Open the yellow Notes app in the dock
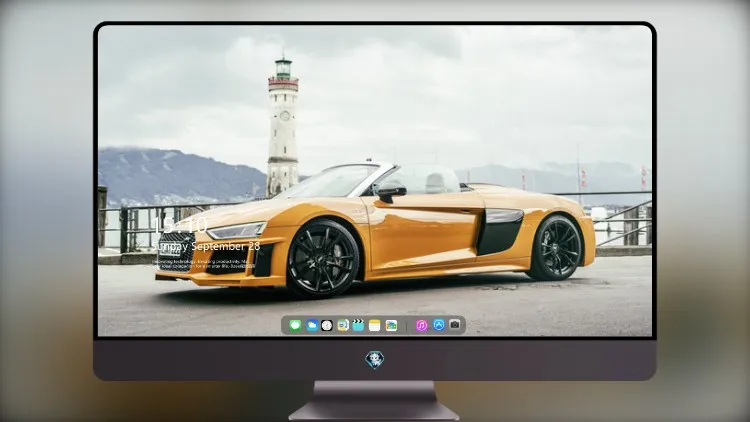 375,325
